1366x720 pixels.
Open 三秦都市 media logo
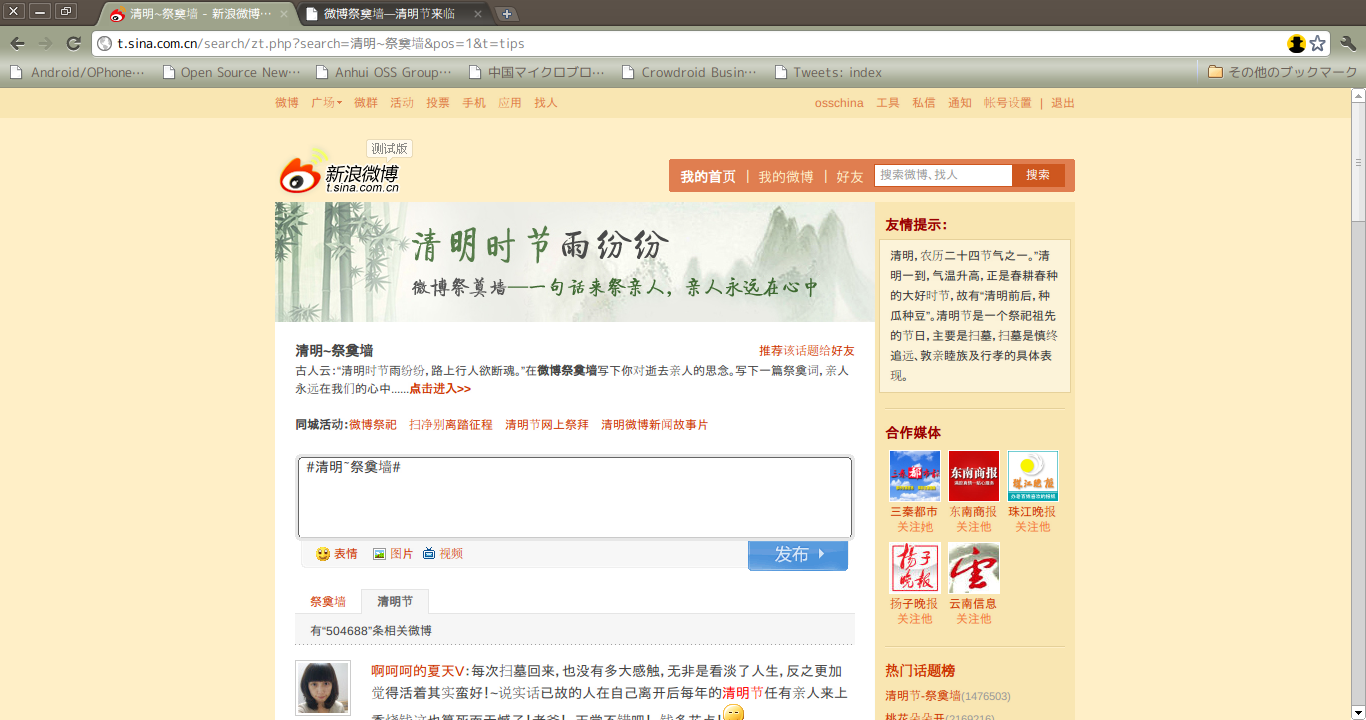coord(915,476)
